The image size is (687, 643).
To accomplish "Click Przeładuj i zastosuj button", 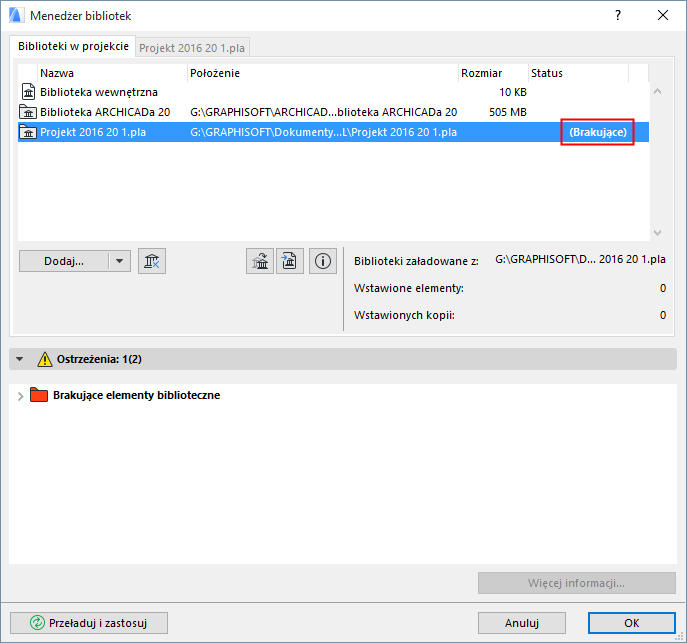I will point(89,623).
